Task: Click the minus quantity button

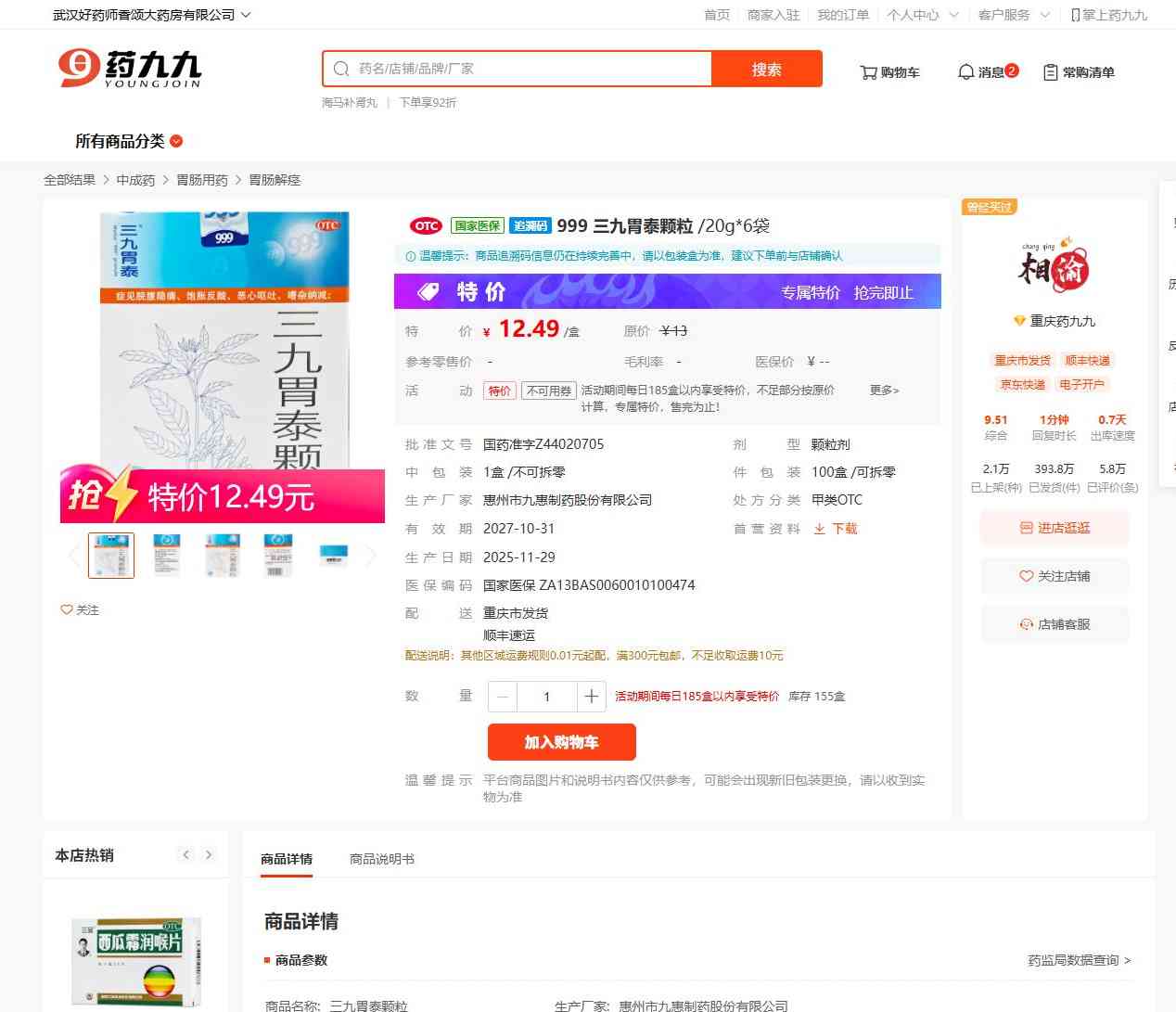Action: 503,697
